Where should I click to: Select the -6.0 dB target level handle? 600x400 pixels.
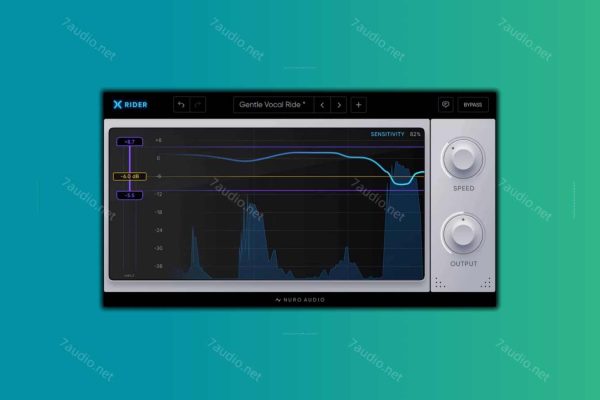click(x=130, y=176)
